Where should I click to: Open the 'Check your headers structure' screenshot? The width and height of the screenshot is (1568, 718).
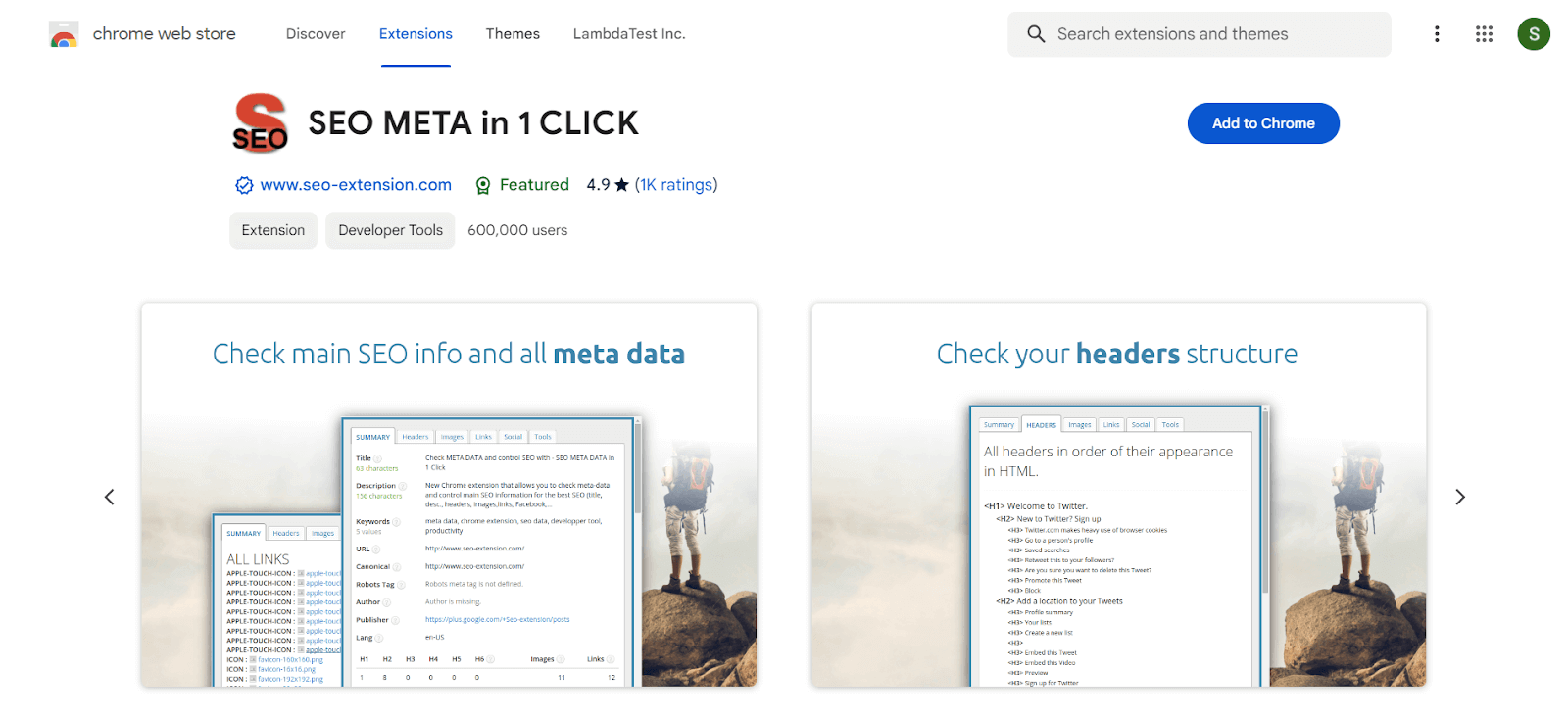(1118, 495)
